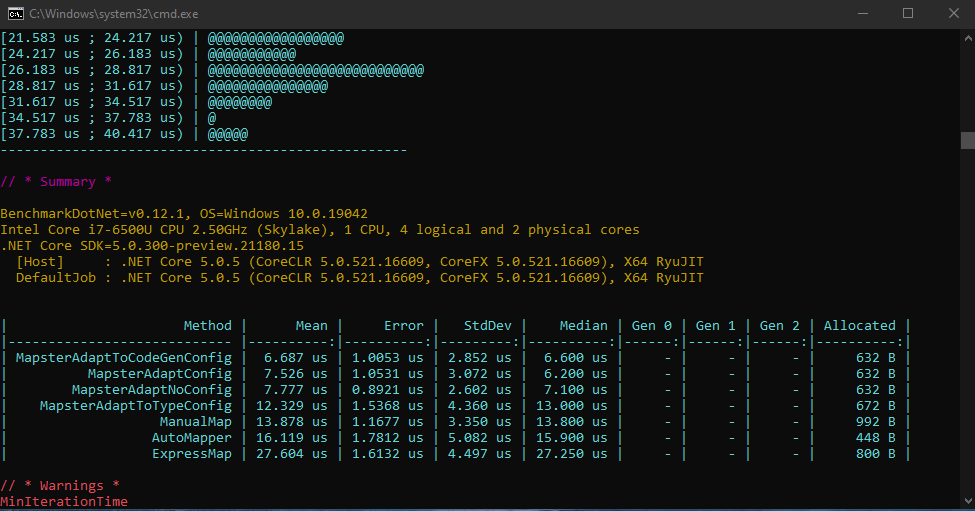Image resolution: width=975 pixels, height=511 pixels.
Task: Click 'ManualMap' method name
Action: [x=196, y=422]
